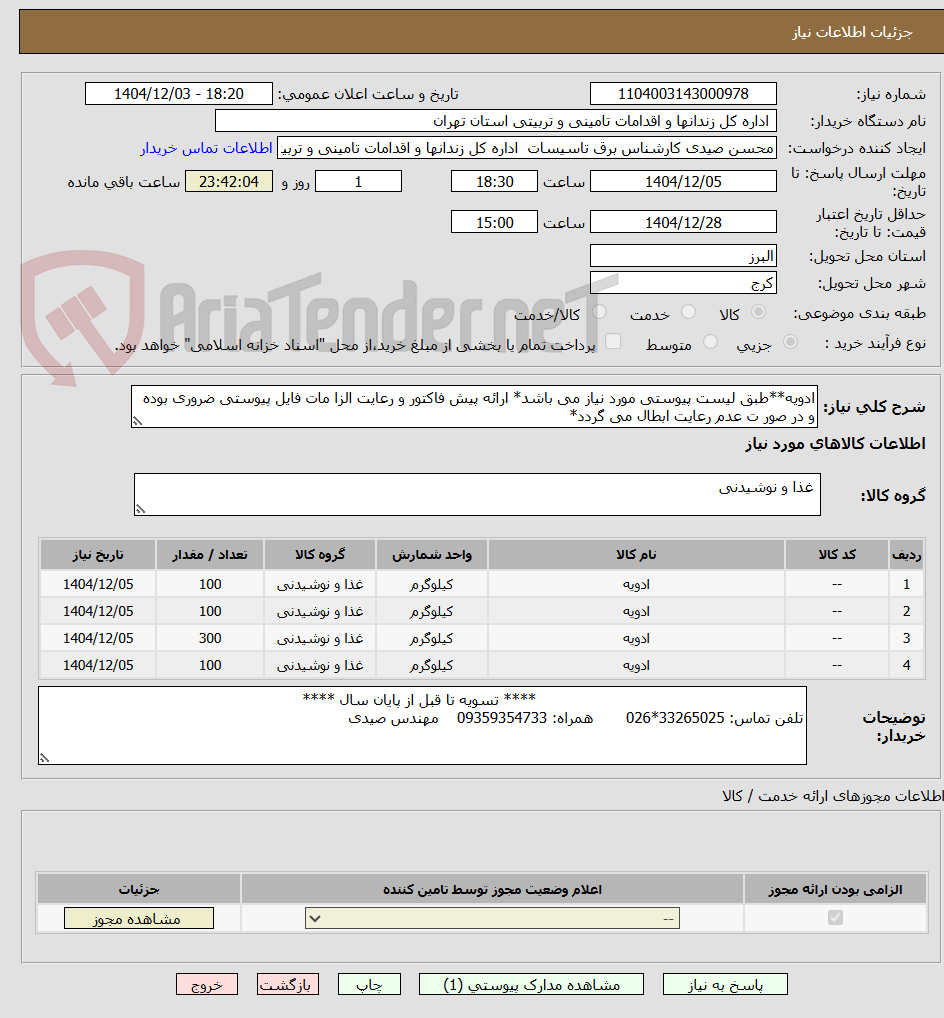Open مشاهده مدارک پیوستی (1) button

tap(531, 984)
